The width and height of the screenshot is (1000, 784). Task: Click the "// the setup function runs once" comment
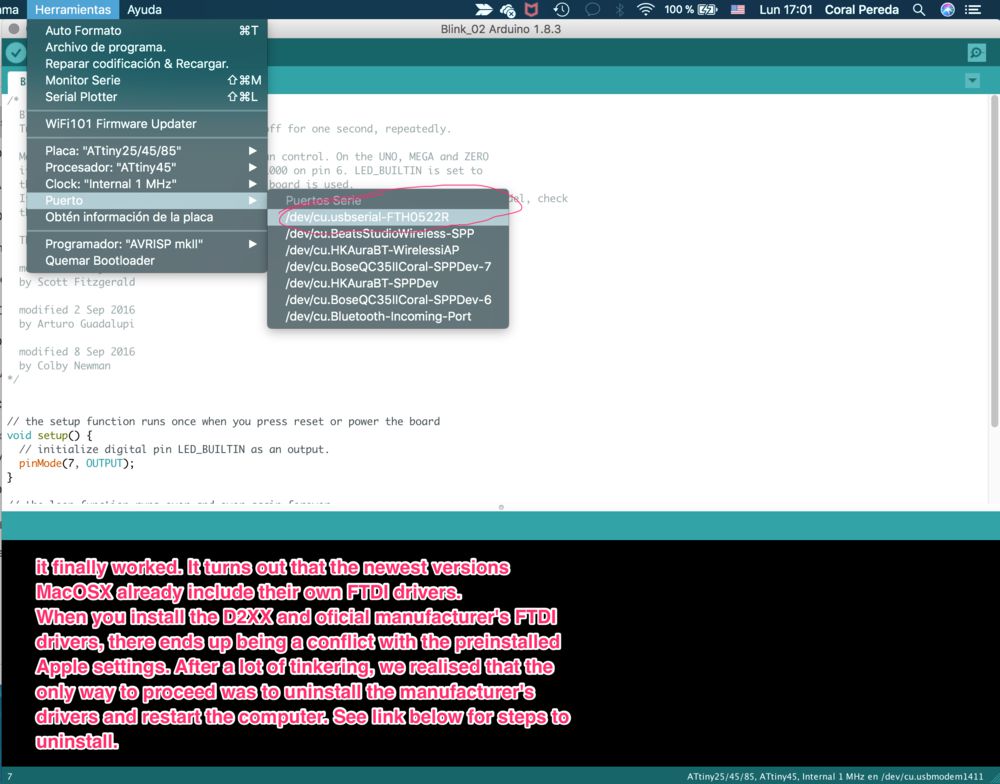tap(223, 421)
